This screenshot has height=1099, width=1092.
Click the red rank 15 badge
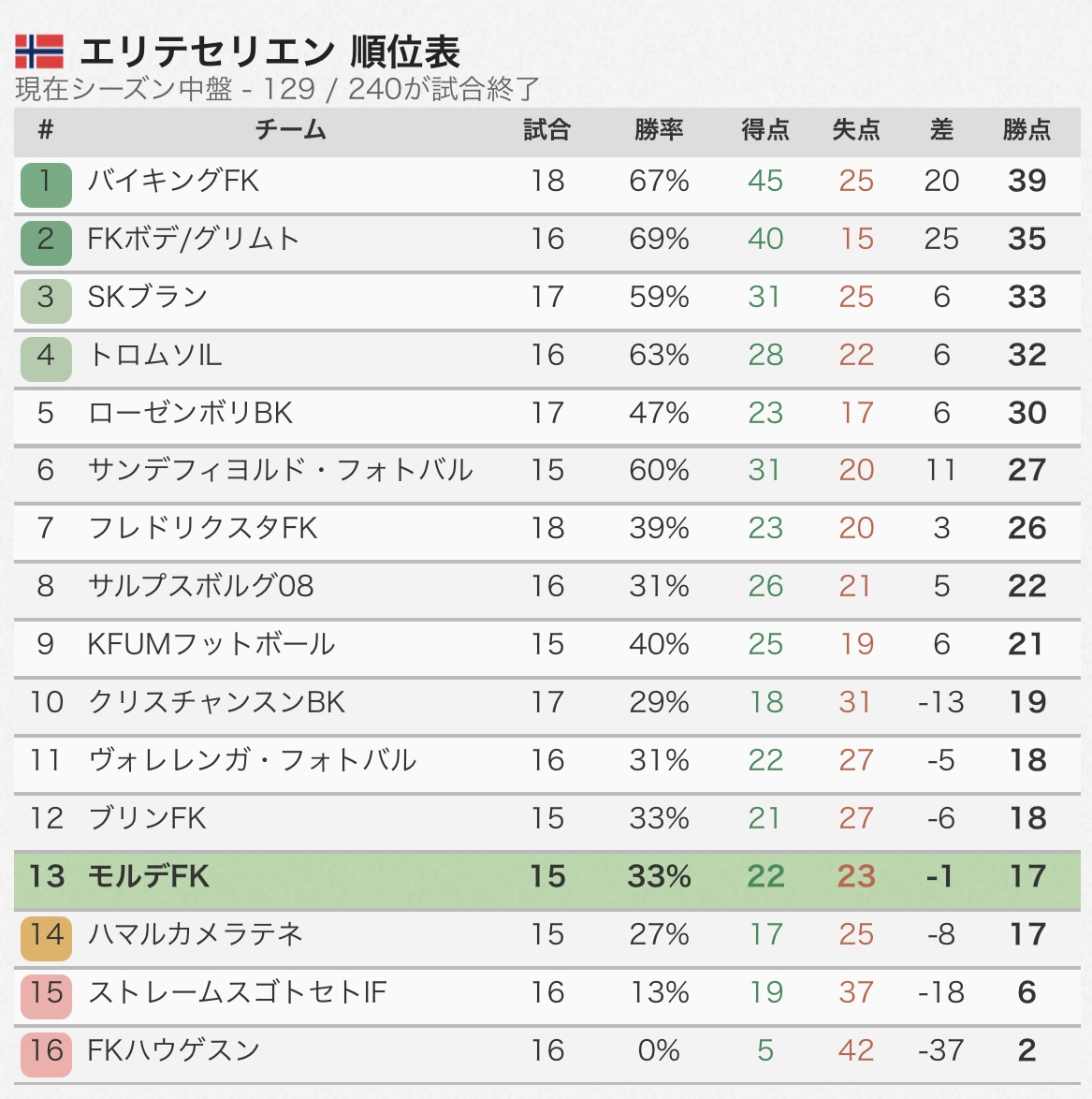tap(46, 994)
